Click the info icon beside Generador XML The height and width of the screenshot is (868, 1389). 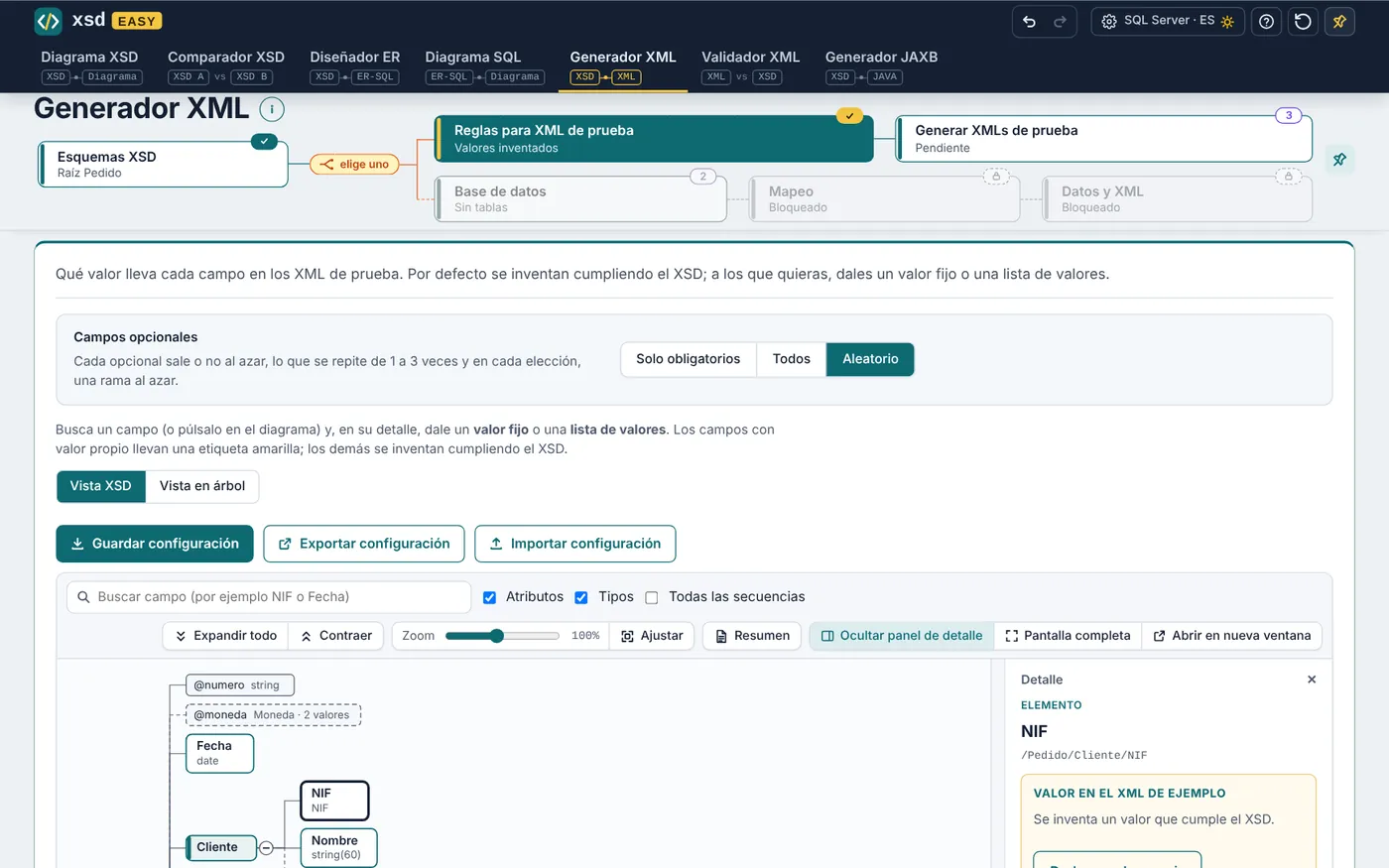click(272, 109)
